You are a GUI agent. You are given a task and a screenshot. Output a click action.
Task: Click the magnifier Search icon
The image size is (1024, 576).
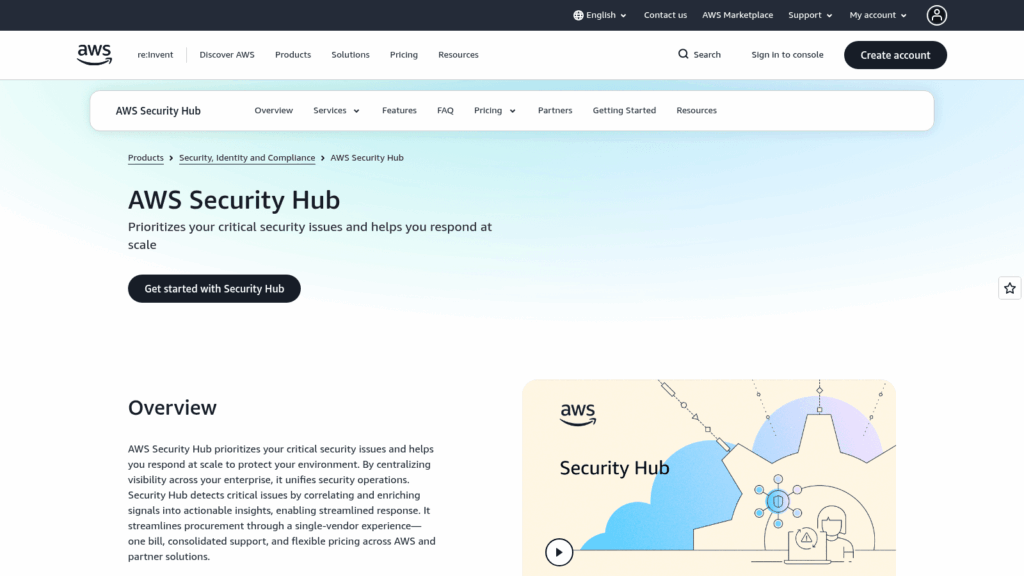pos(683,54)
